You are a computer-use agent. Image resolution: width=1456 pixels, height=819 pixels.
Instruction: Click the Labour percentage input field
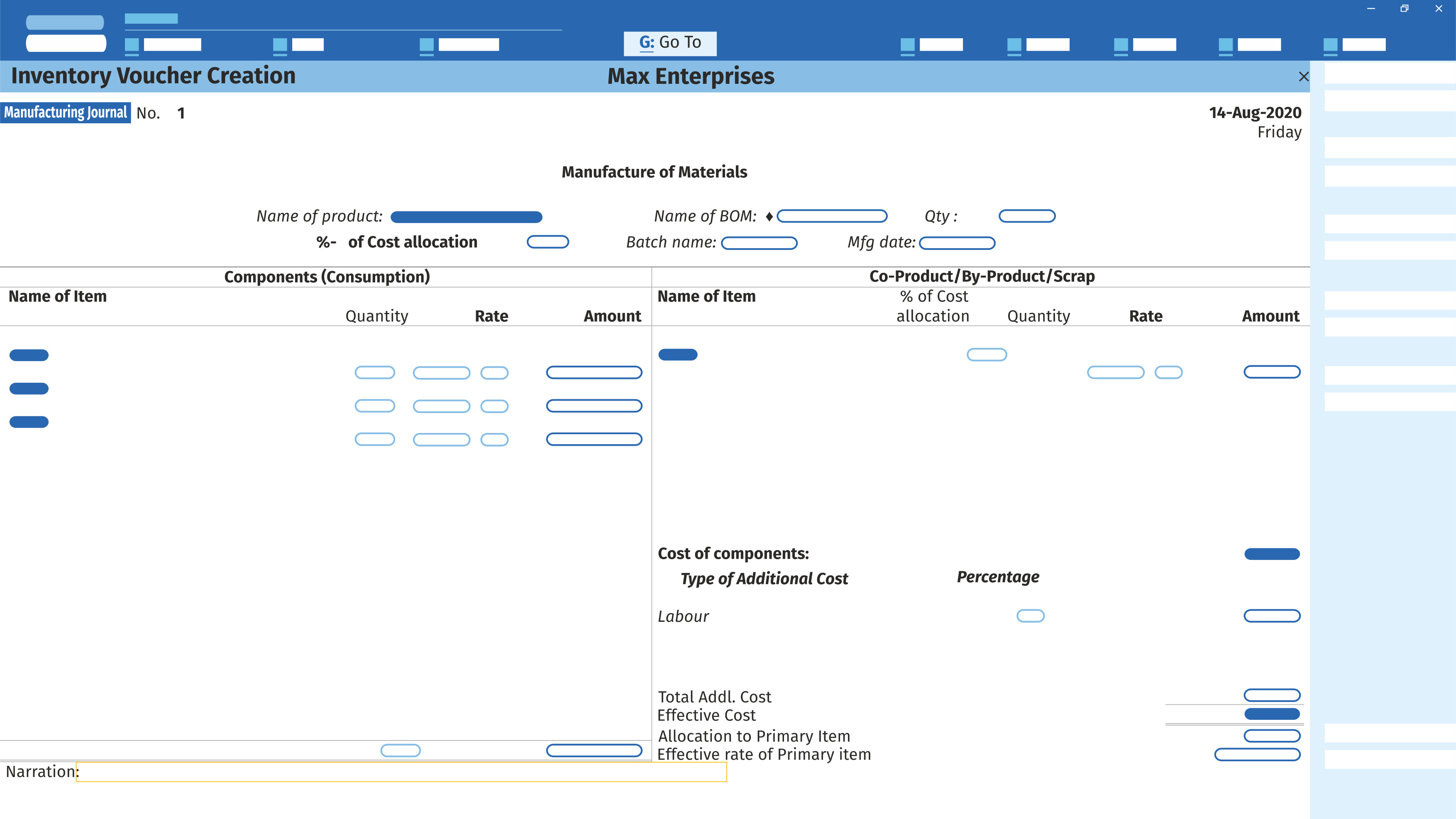click(1030, 615)
